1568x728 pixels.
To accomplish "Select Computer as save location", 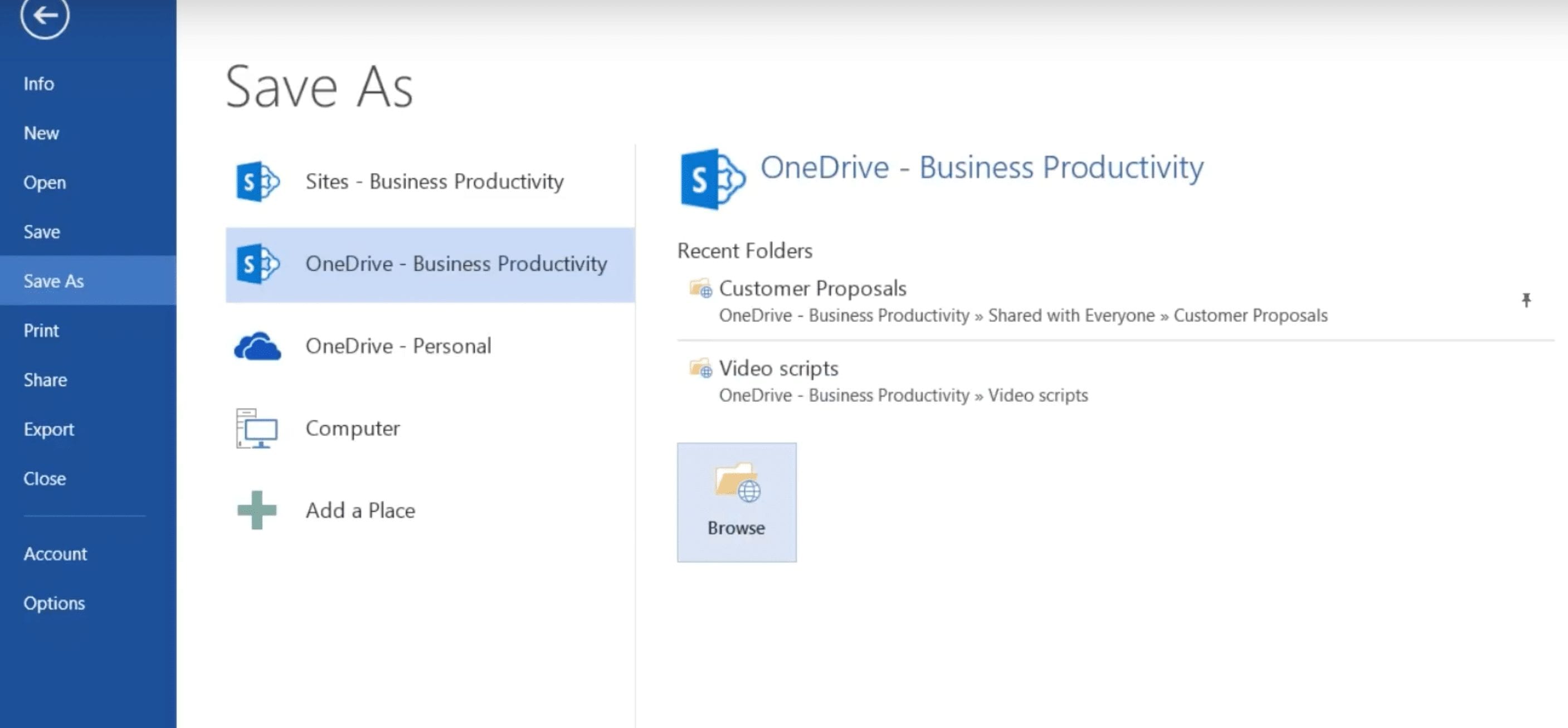I will (430, 429).
